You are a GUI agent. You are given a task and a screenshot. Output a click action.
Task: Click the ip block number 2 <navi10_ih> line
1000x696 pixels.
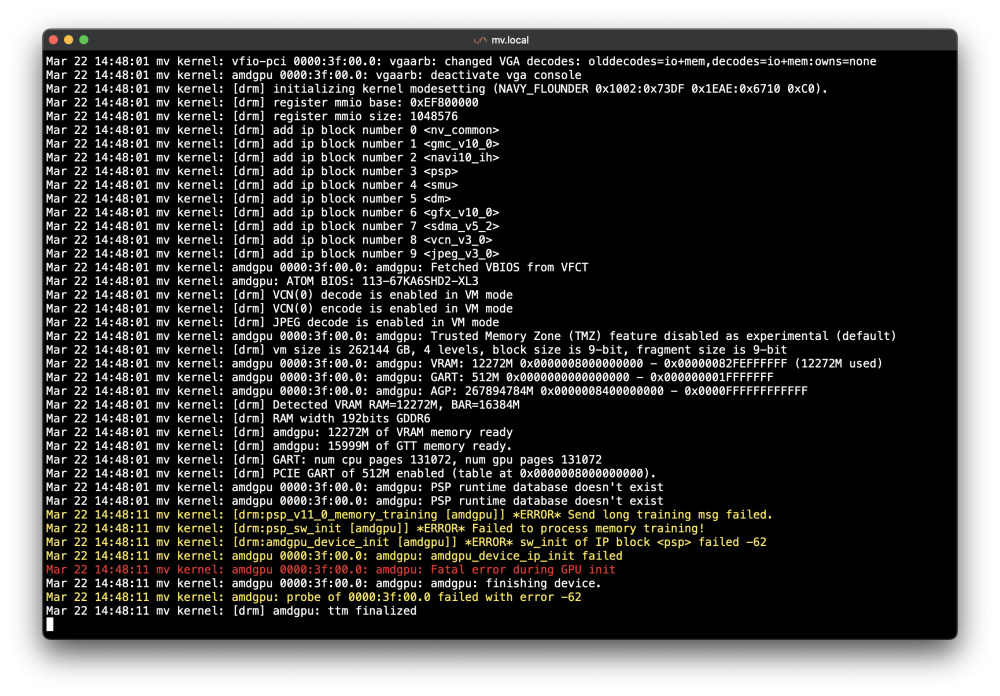point(272,157)
